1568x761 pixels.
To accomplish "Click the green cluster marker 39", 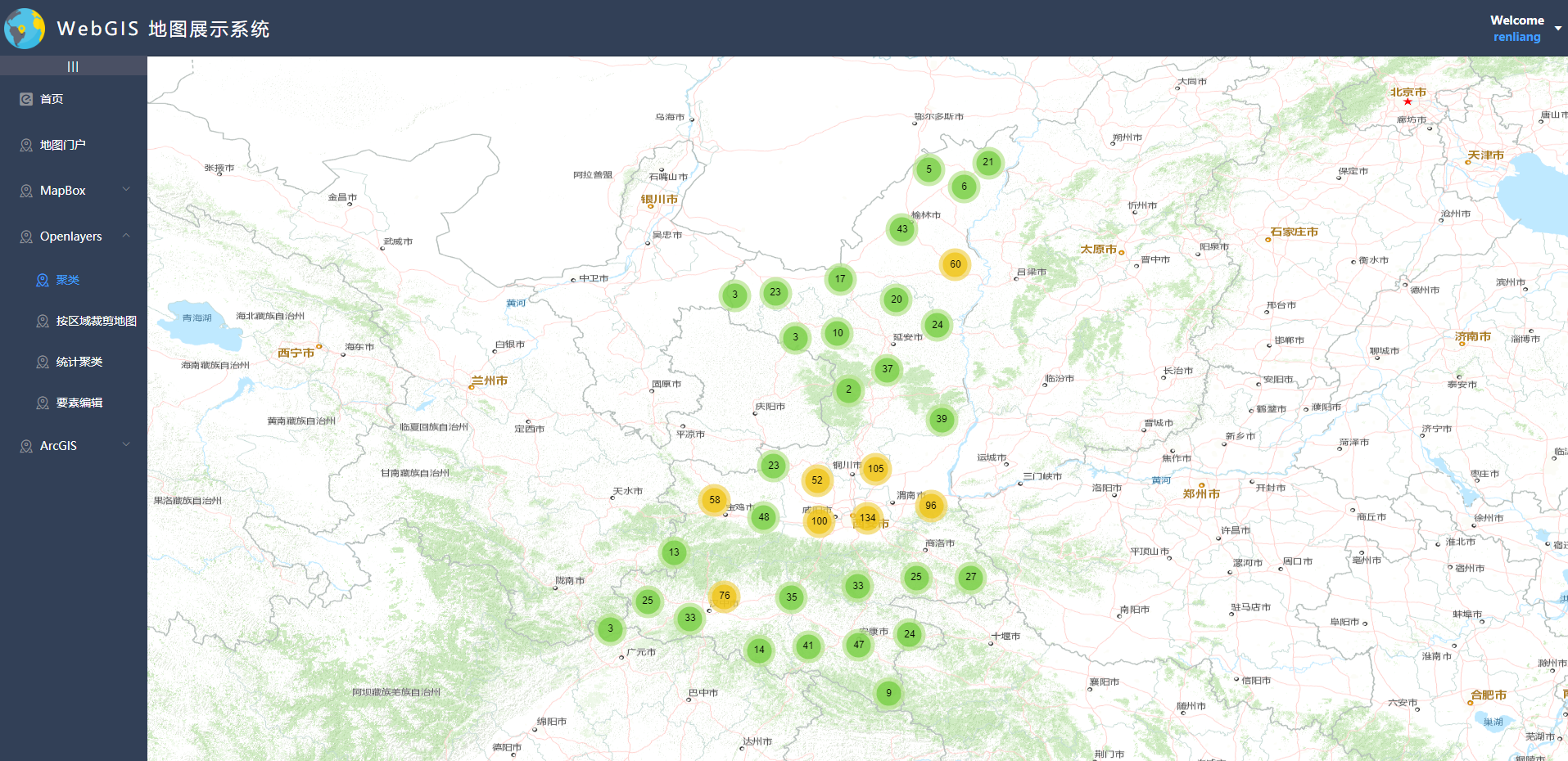I will [942, 419].
